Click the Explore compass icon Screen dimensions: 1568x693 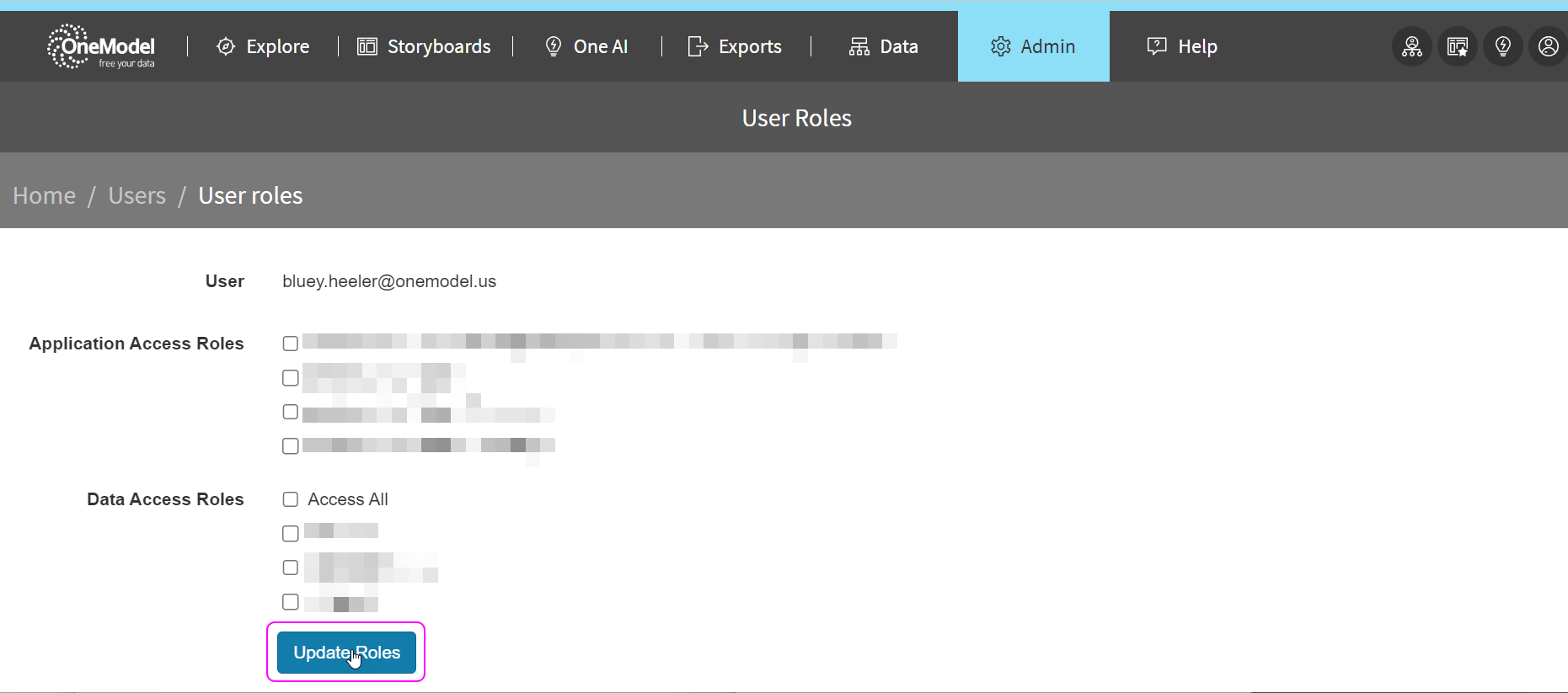click(226, 46)
